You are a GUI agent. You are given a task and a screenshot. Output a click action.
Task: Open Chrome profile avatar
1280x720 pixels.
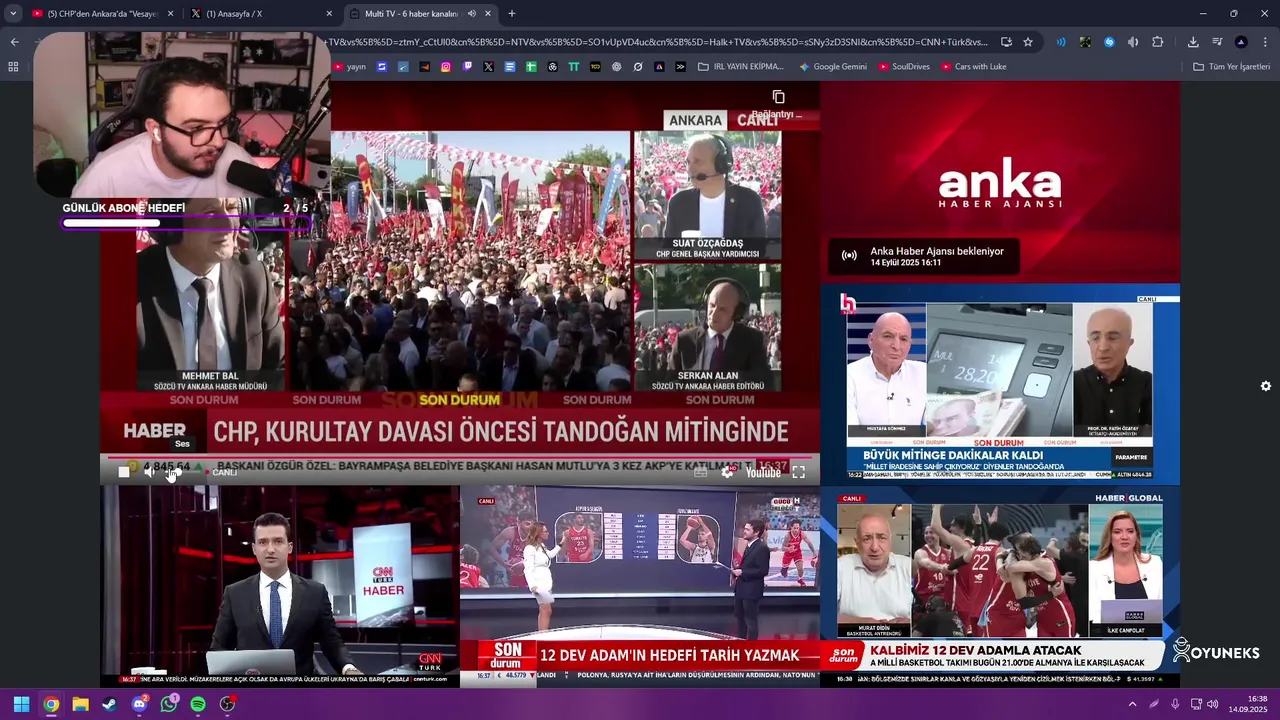click(x=1241, y=42)
